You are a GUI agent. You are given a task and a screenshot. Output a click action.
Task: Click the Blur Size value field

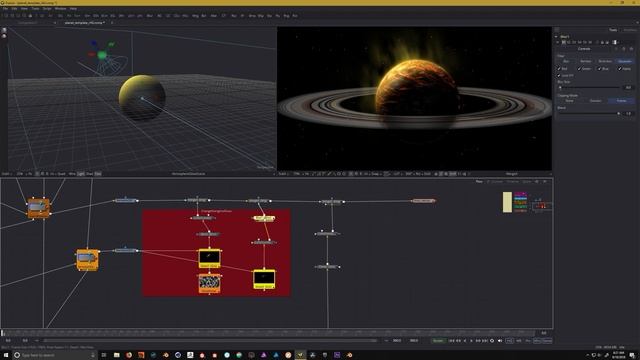tap(628, 87)
